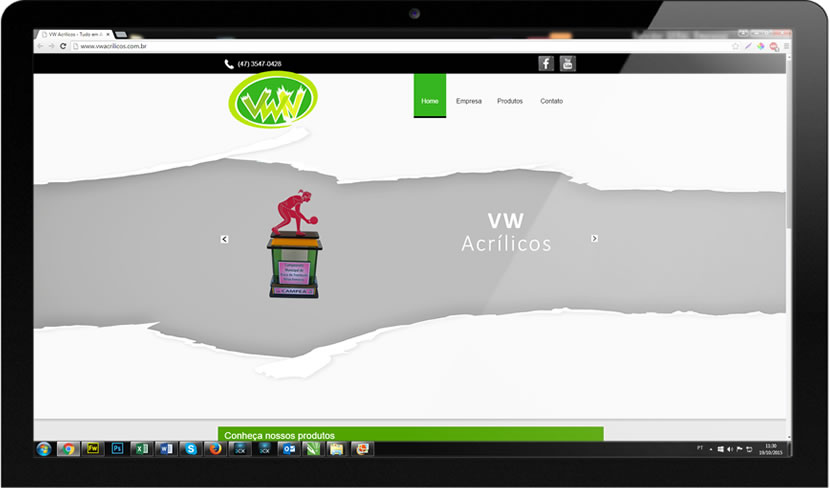Click the green VW logo
The height and width of the screenshot is (488, 830).
[273, 100]
